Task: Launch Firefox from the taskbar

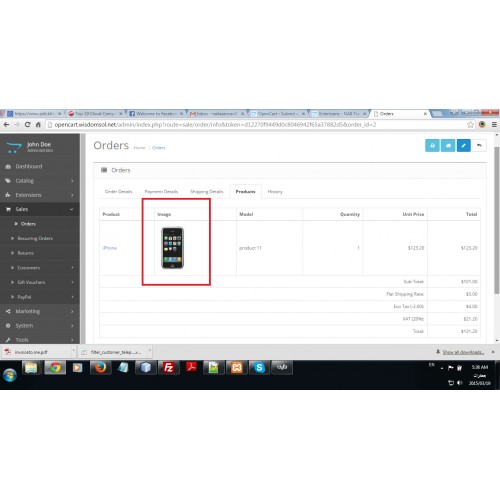Action: click(100, 367)
